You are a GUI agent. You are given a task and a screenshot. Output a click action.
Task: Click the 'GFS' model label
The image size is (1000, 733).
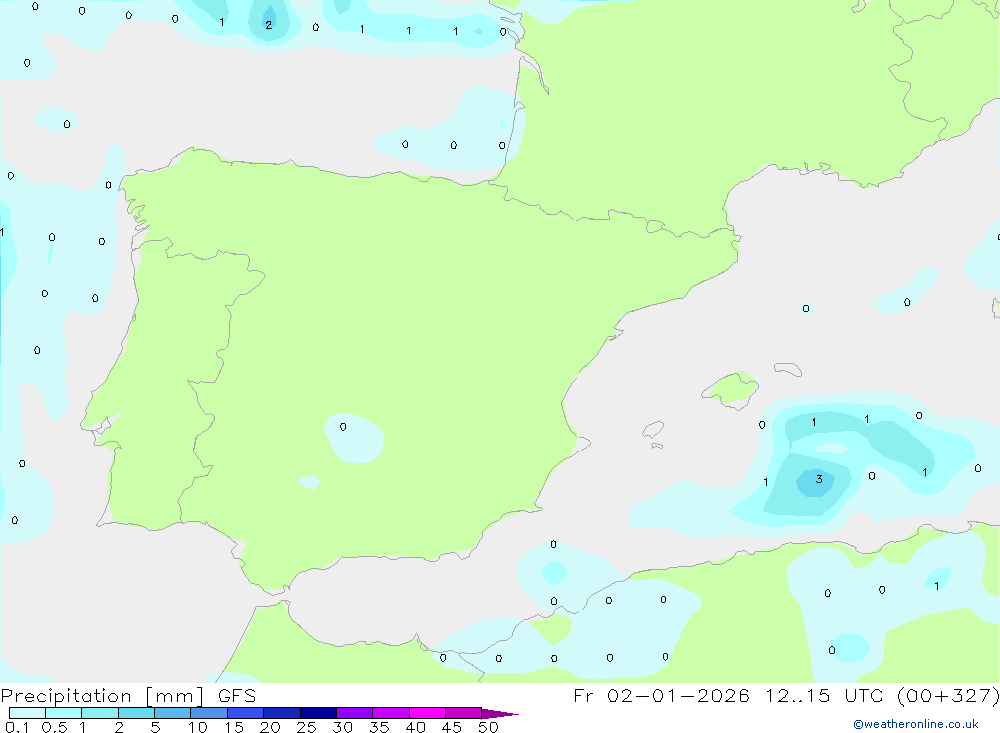pos(237,696)
